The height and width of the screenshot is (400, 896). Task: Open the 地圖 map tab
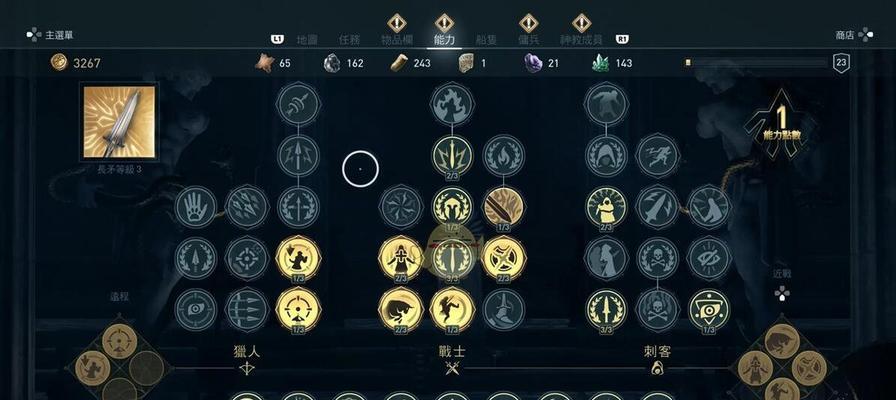point(307,39)
